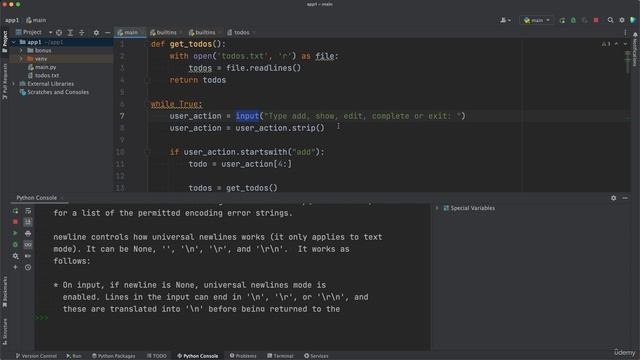Click the warnings count inspection indicator
The height and width of the screenshot is (360, 640).
click(x=606, y=44)
